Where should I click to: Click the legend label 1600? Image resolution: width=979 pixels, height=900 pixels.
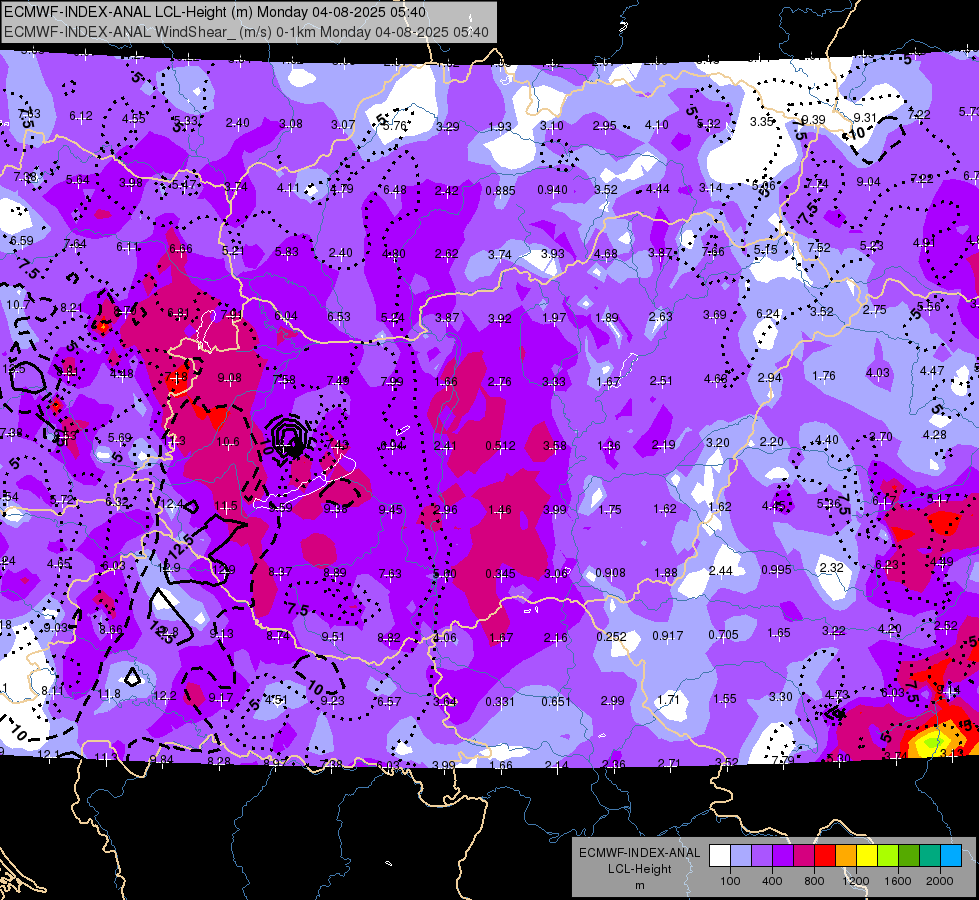[897, 881]
